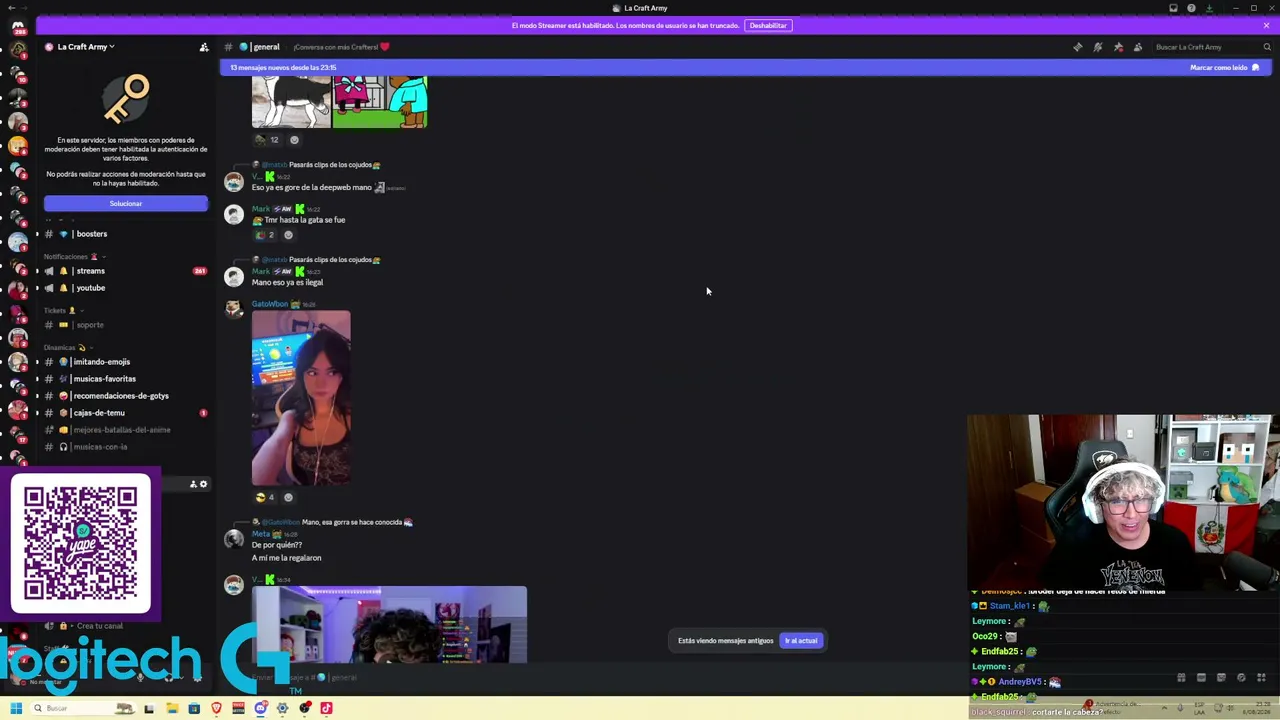
Task: Click the username Meta on the reply
Action: coord(261,534)
